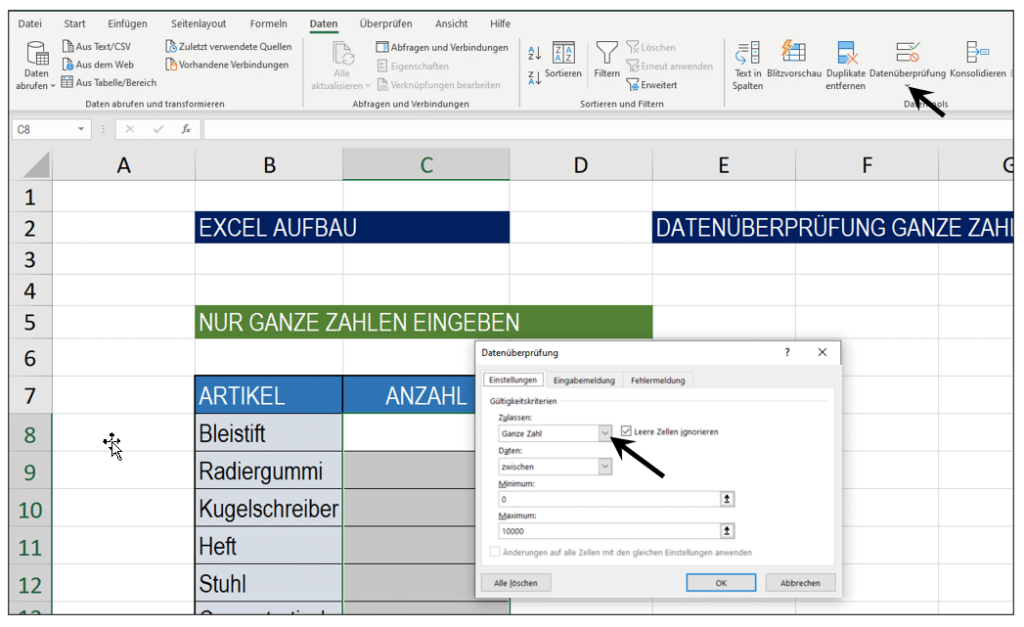The width and height of the screenshot is (1024, 627).
Task: Click the Kugelschreiber cell
Action: [x=268, y=508]
